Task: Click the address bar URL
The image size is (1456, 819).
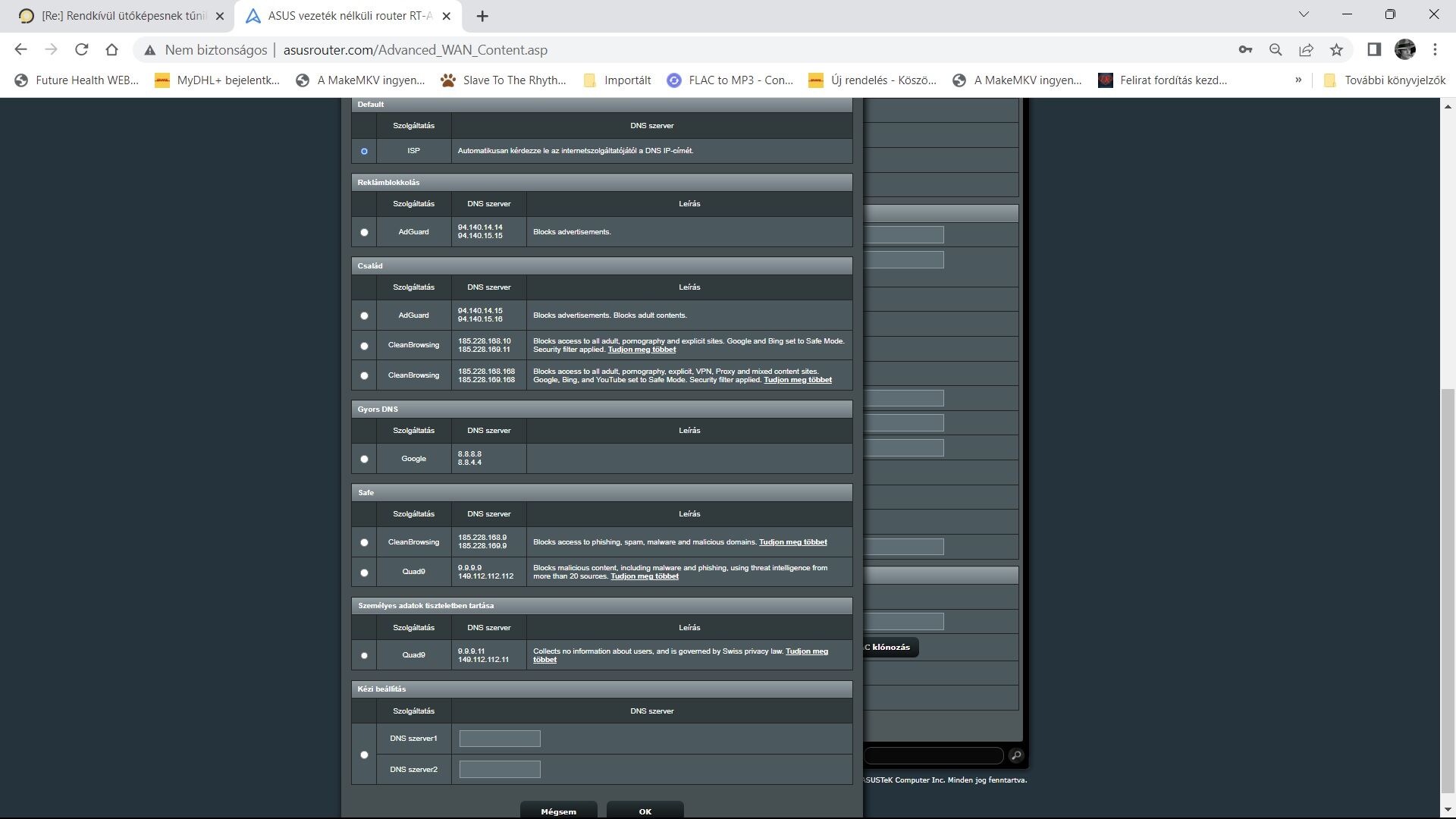Action: 415,50
